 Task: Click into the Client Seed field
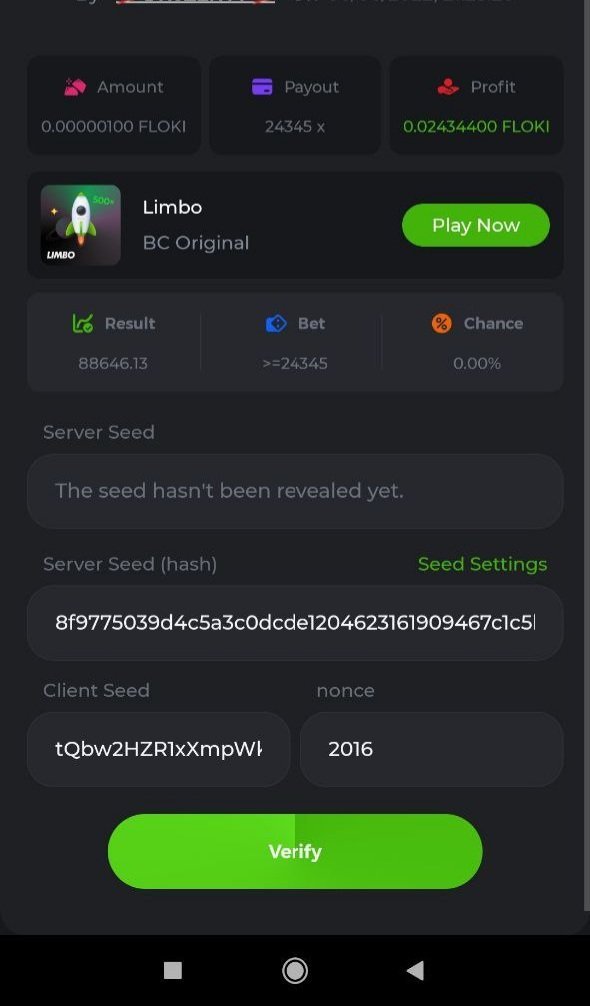[158, 749]
